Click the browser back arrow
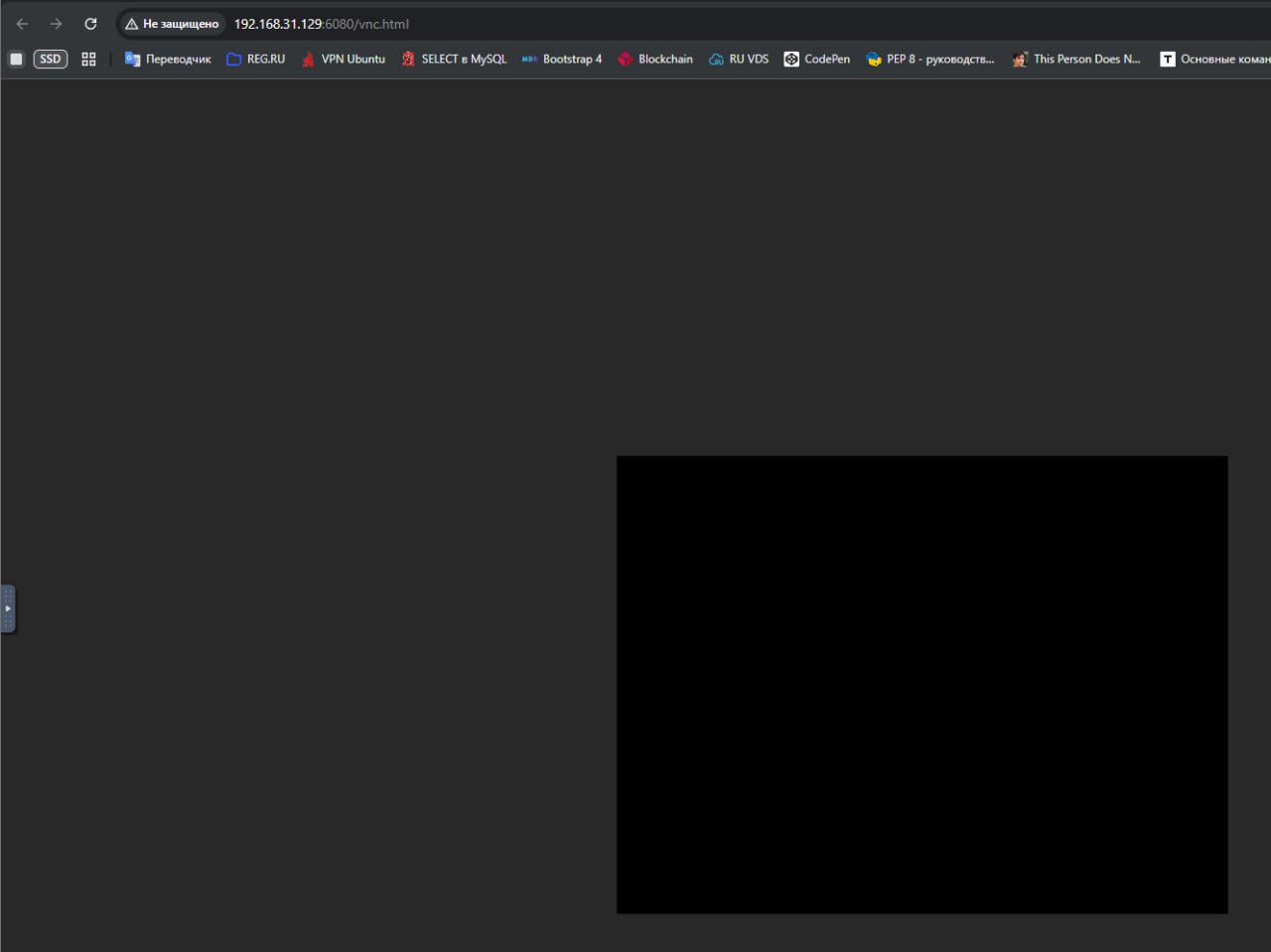Screen dimensions: 1271x952 pos(22,24)
